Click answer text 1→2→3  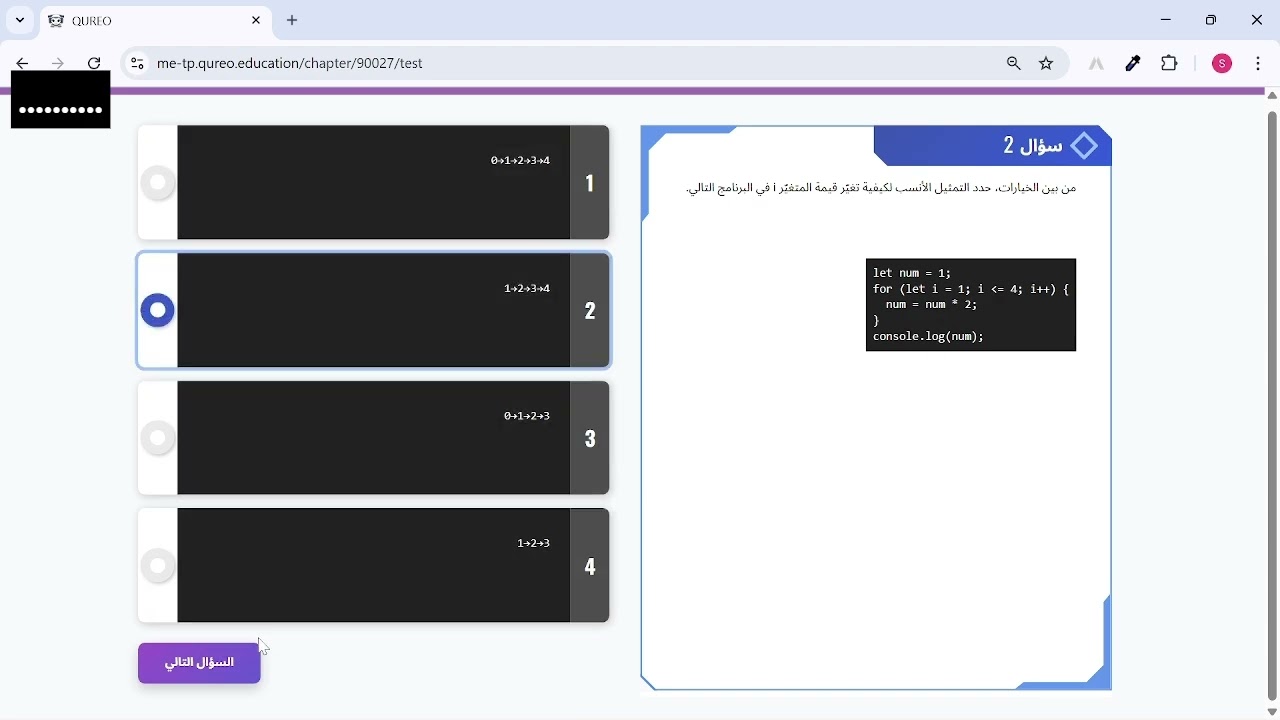click(534, 544)
